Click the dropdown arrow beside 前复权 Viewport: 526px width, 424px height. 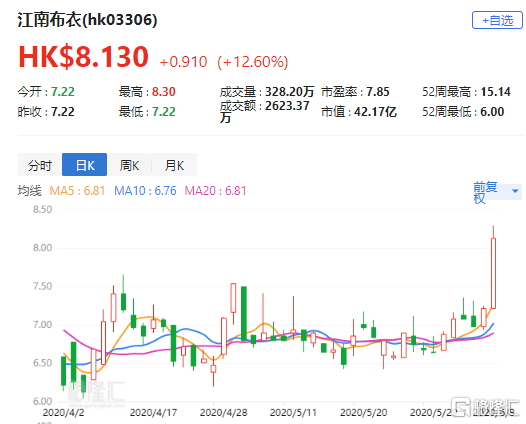tap(515, 191)
